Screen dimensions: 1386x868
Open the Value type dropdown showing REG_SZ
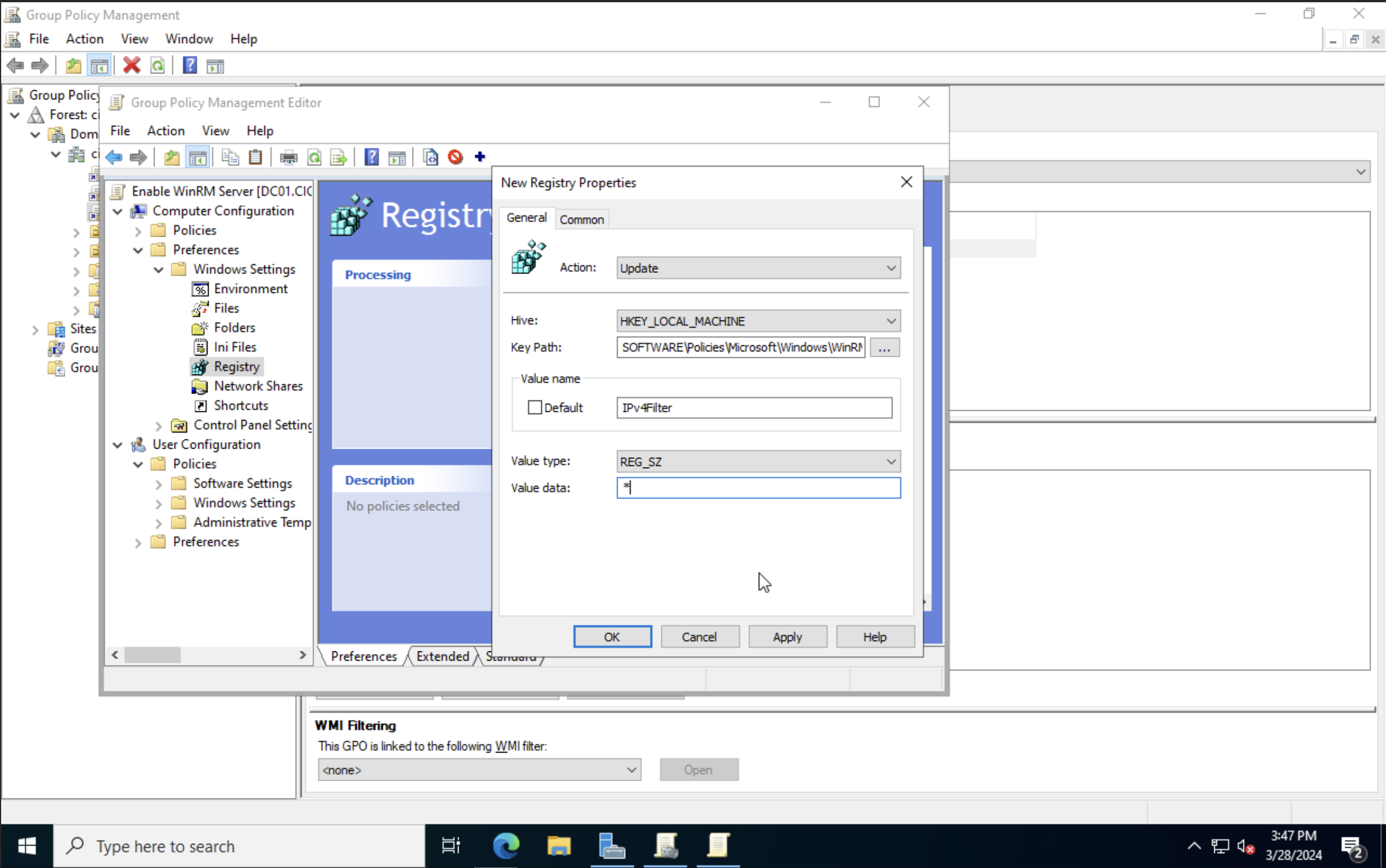(758, 461)
